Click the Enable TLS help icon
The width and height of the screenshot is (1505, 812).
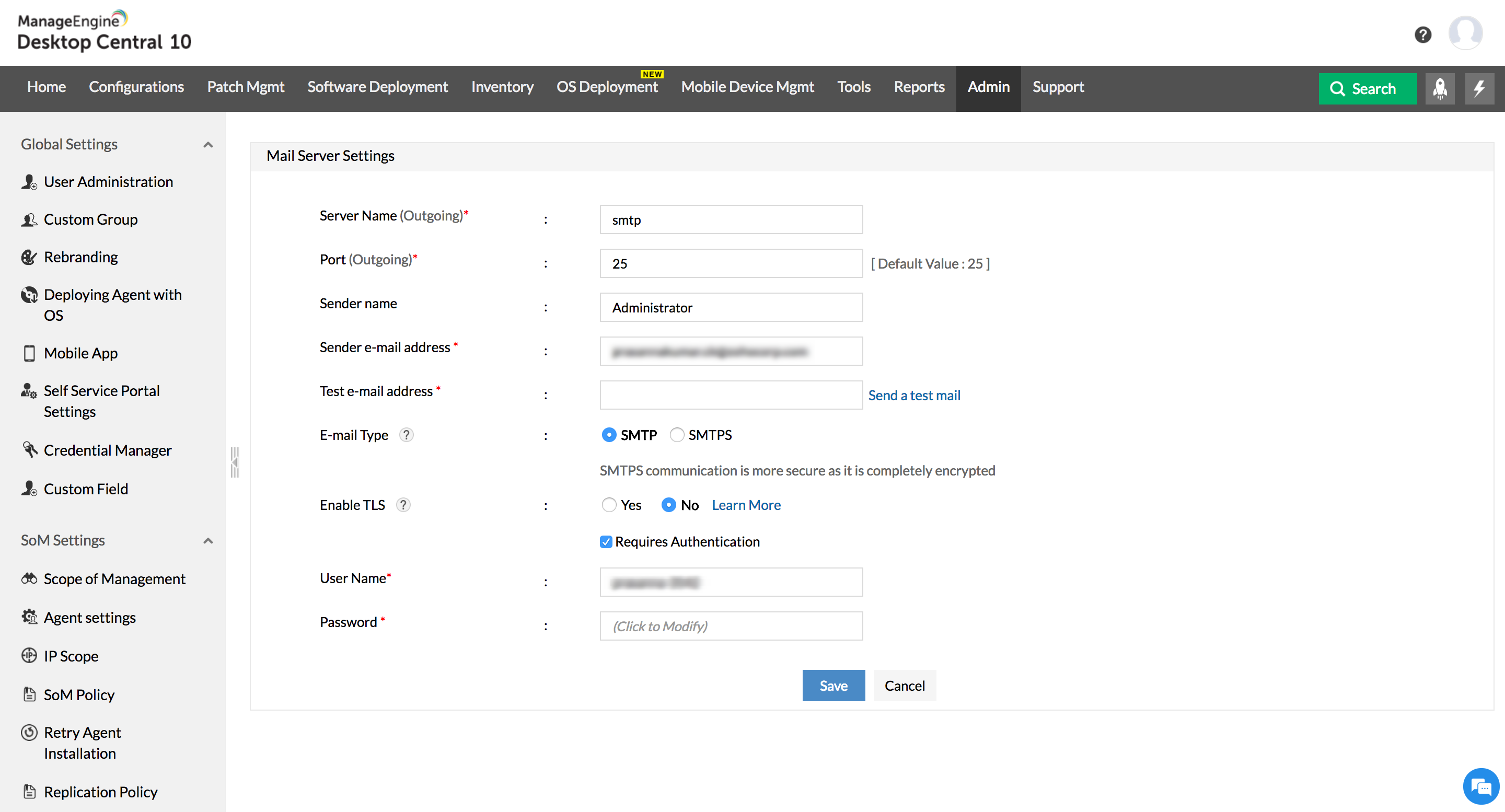click(x=403, y=505)
